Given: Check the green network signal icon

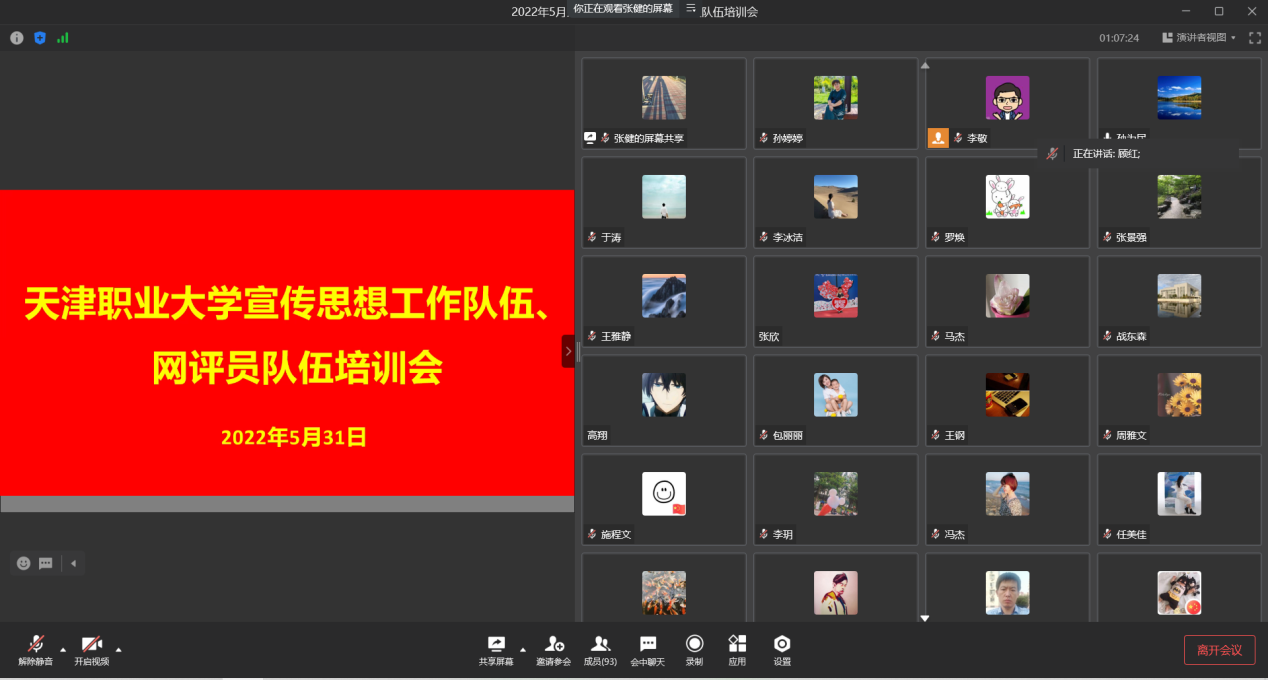Looking at the screenshot, I should [63, 38].
